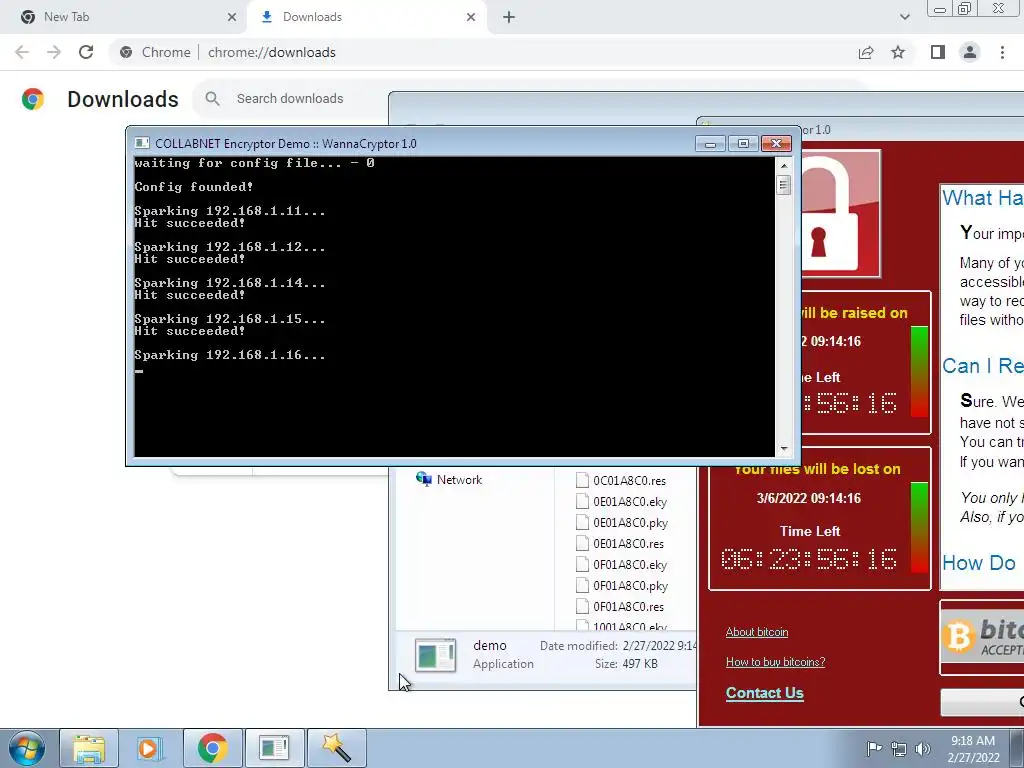Click the files lost progress bar

click(919, 528)
